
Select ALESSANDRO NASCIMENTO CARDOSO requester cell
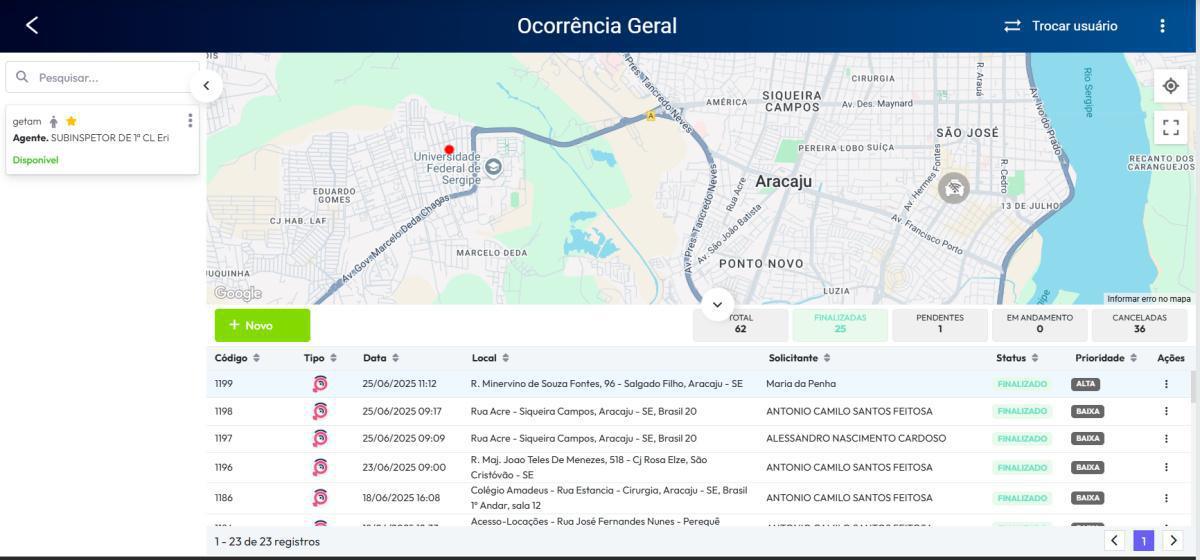coord(856,438)
